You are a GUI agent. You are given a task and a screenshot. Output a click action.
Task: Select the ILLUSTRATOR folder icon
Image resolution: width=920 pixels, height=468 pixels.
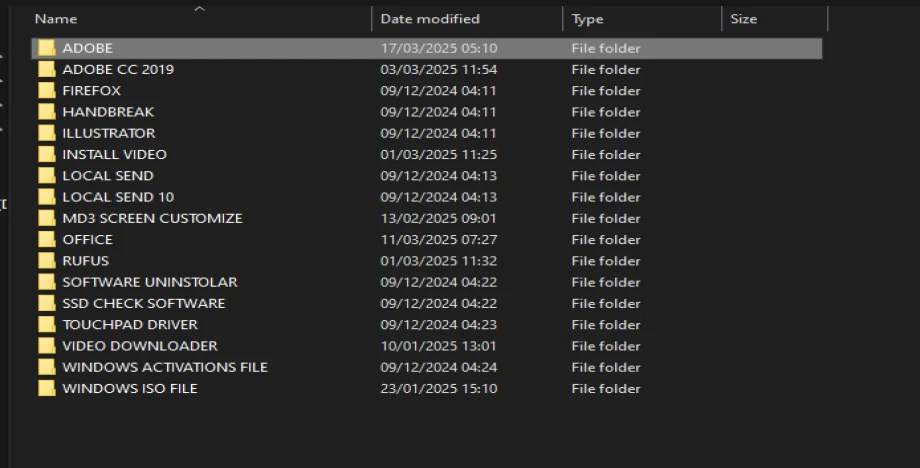tap(46, 133)
